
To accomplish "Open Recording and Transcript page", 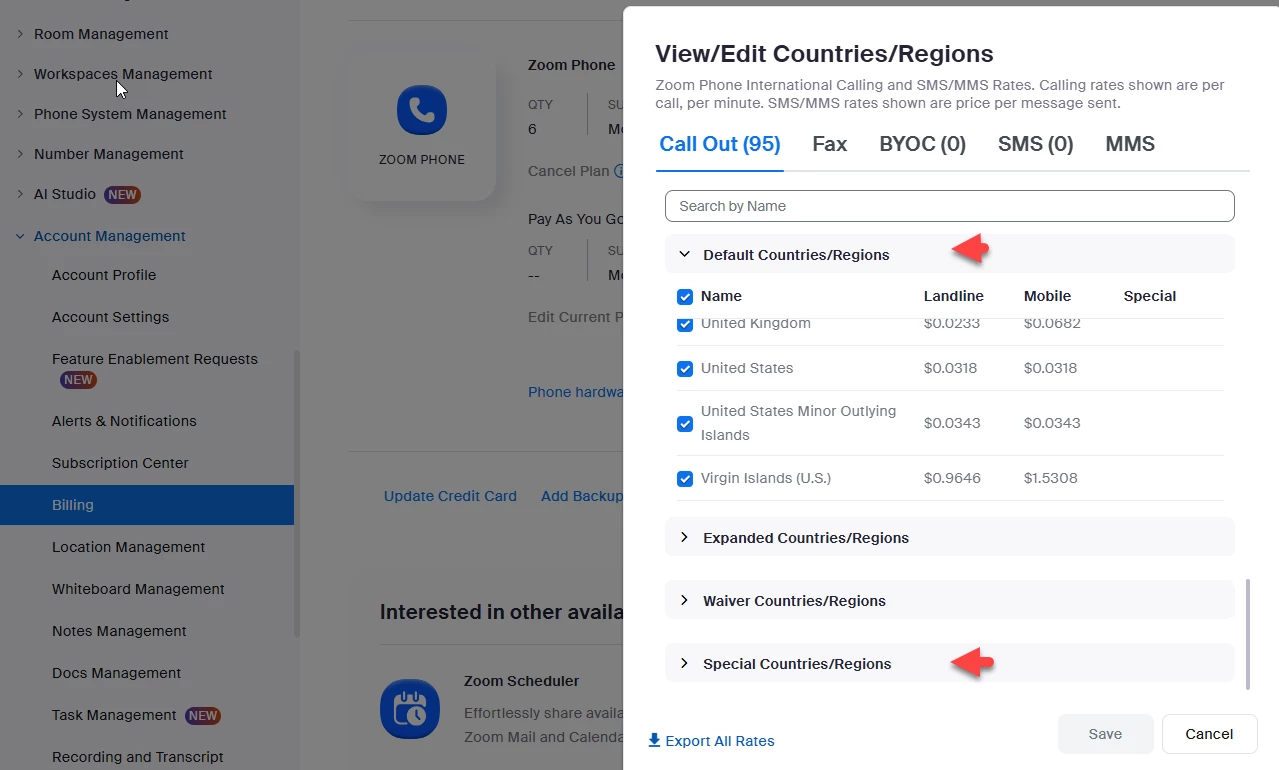I will pyautogui.click(x=138, y=757).
